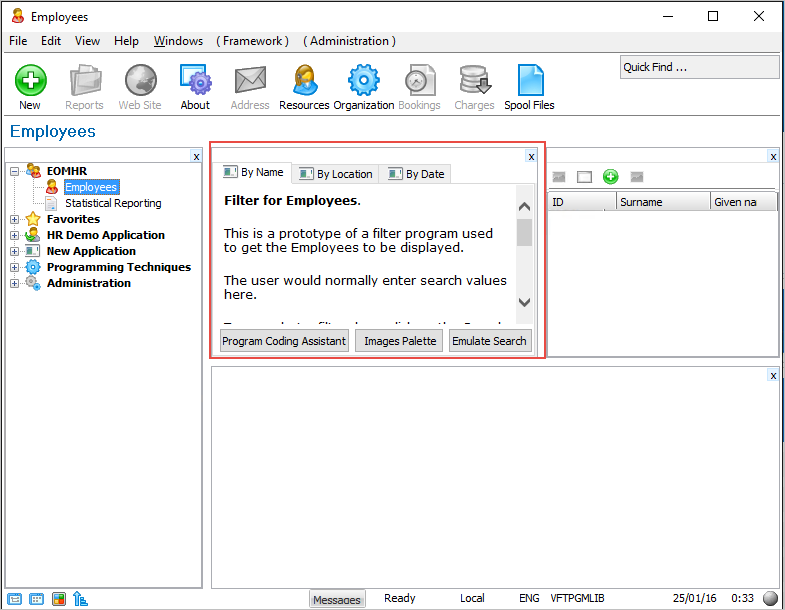Viewport: 785px width, 610px height.
Task: Click the Bookings clock icon
Action: (420, 80)
